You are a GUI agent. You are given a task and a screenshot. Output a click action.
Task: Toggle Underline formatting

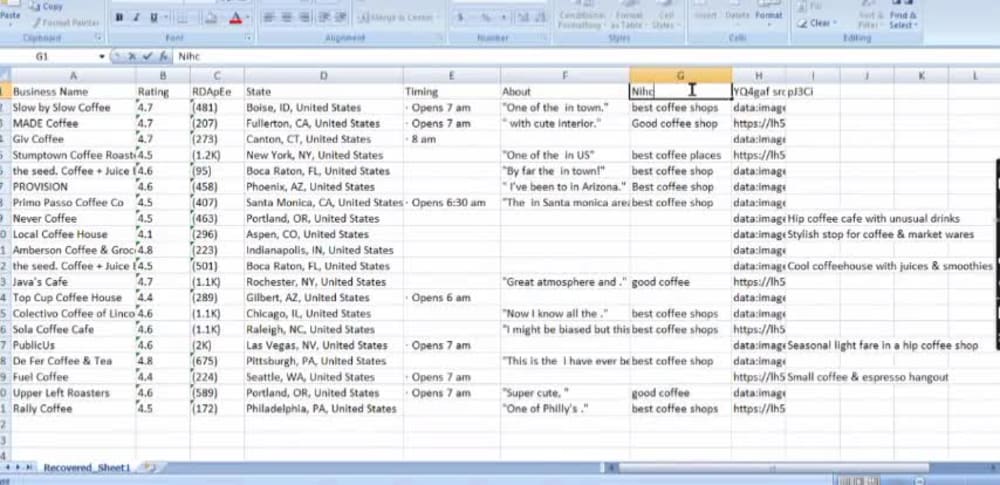(x=153, y=18)
